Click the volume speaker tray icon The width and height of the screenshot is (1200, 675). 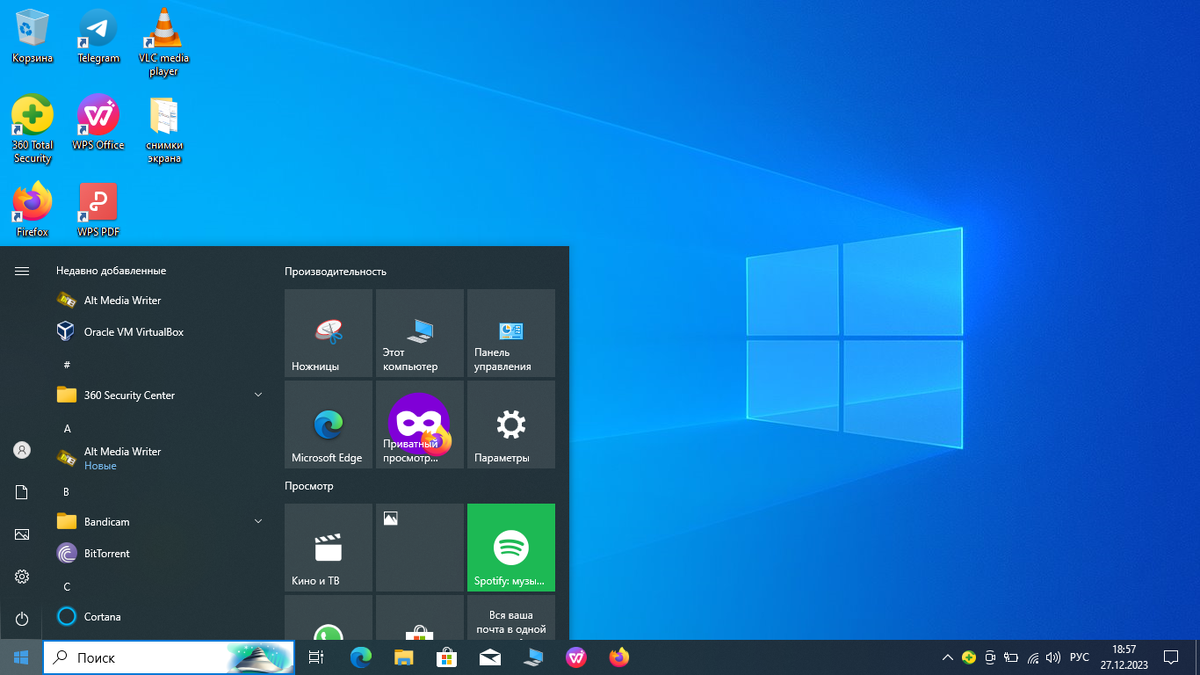tap(1052, 657)
